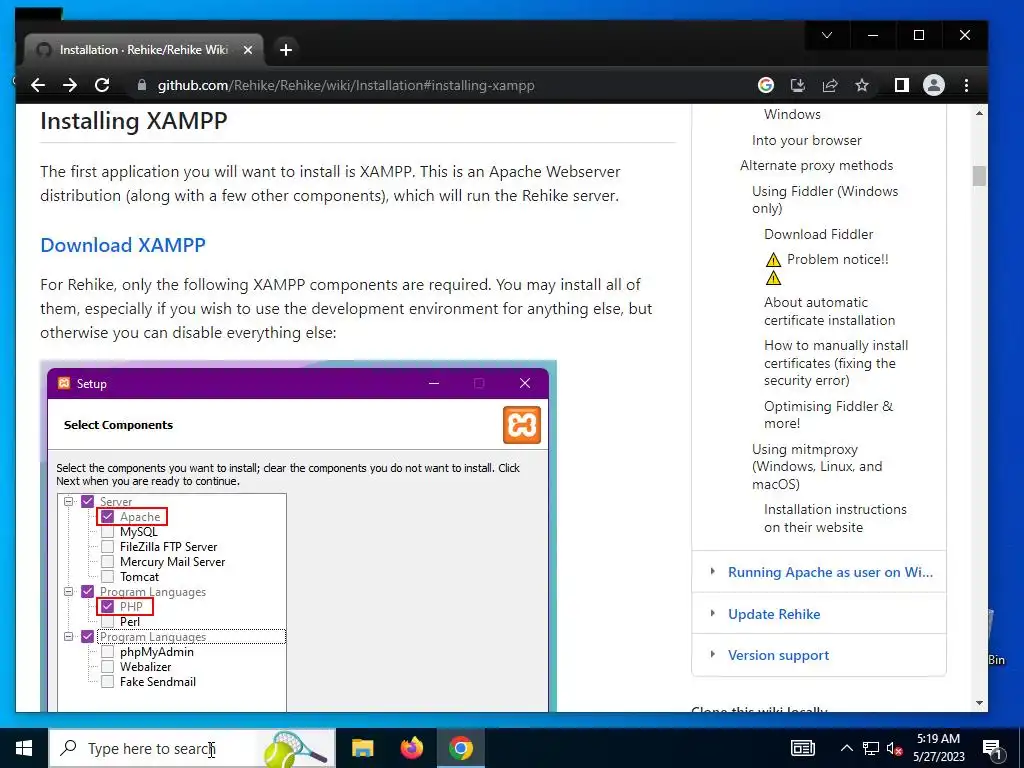
Task: Click the Apache checkbox in setup image
Action: click(x=107, y=517)
